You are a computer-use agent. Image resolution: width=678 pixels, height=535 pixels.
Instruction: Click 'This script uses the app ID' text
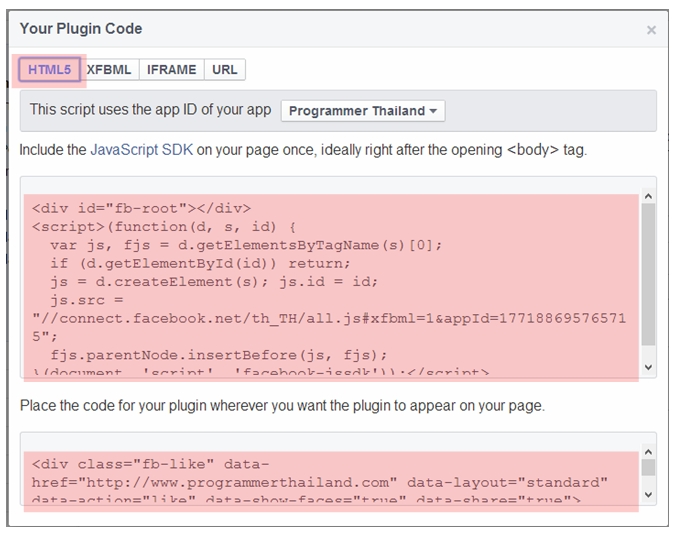150,109
